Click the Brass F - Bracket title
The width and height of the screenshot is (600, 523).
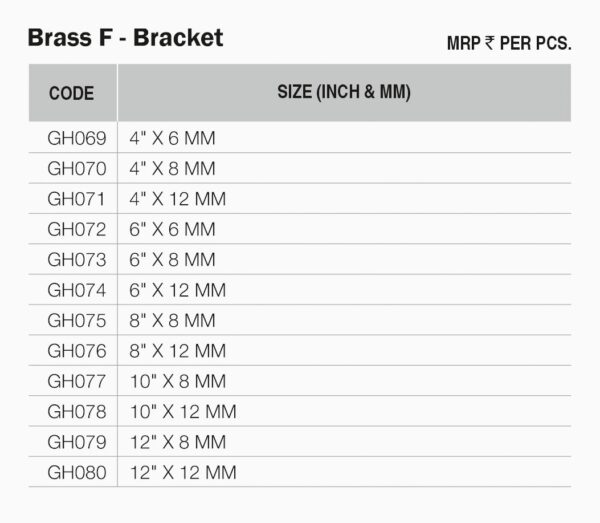pyautogui.click(x=125, y=38)
